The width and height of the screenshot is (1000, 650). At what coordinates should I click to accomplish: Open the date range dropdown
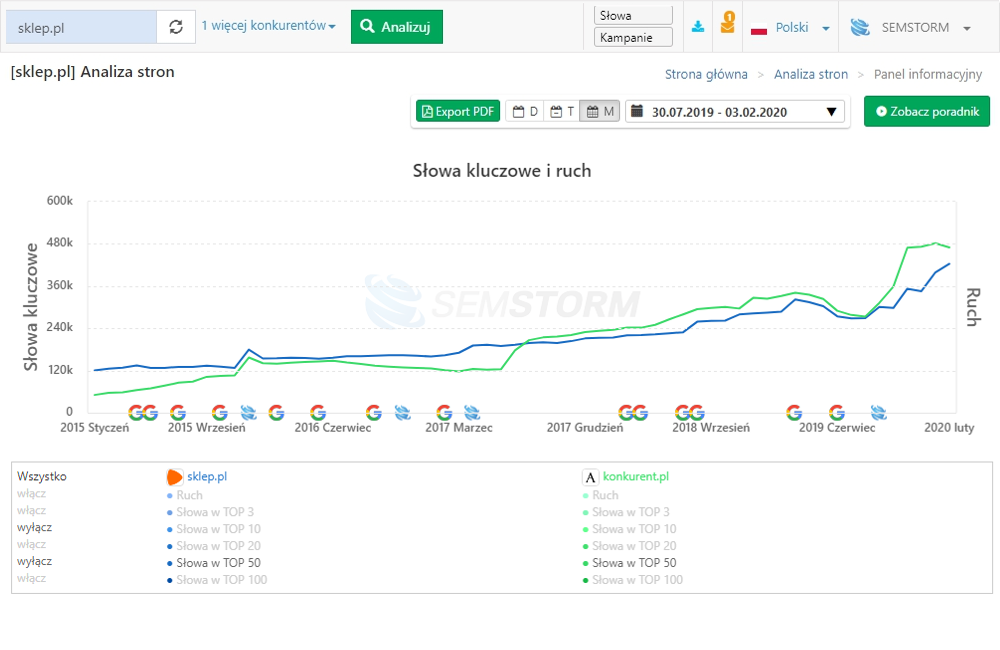point(734,112)
